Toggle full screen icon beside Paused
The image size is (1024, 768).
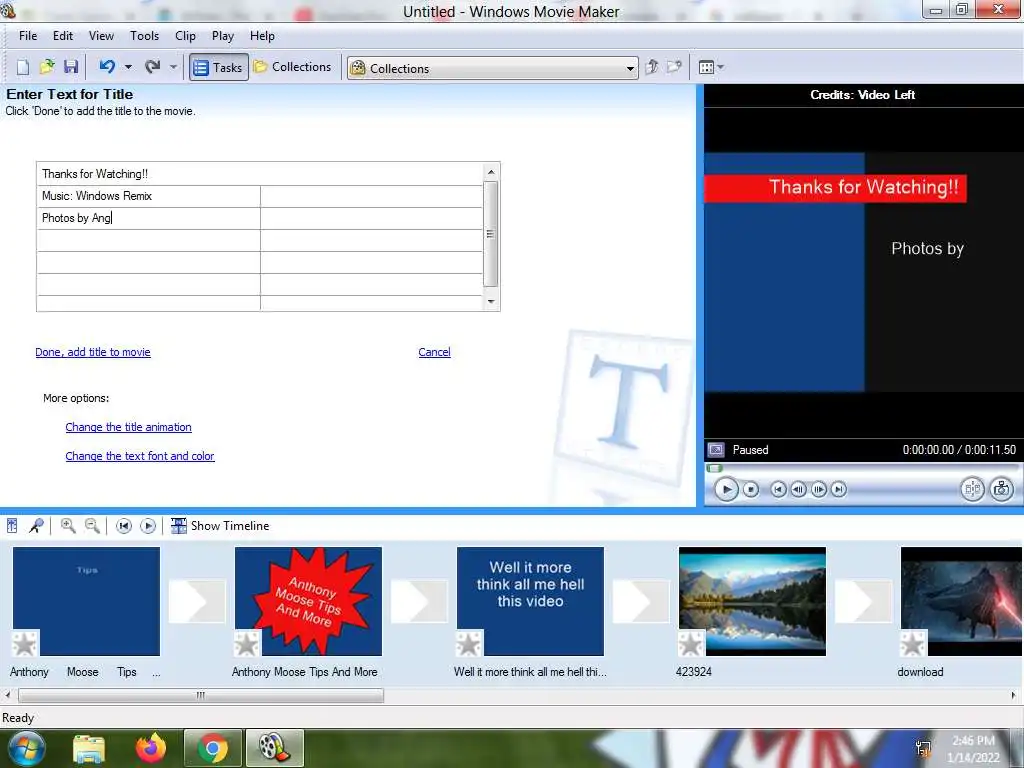click(716, 450)
